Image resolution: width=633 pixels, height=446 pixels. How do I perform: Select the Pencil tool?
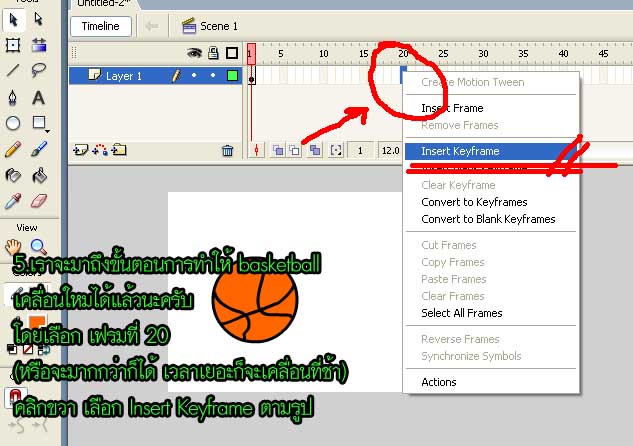click(x=13, y=149)
